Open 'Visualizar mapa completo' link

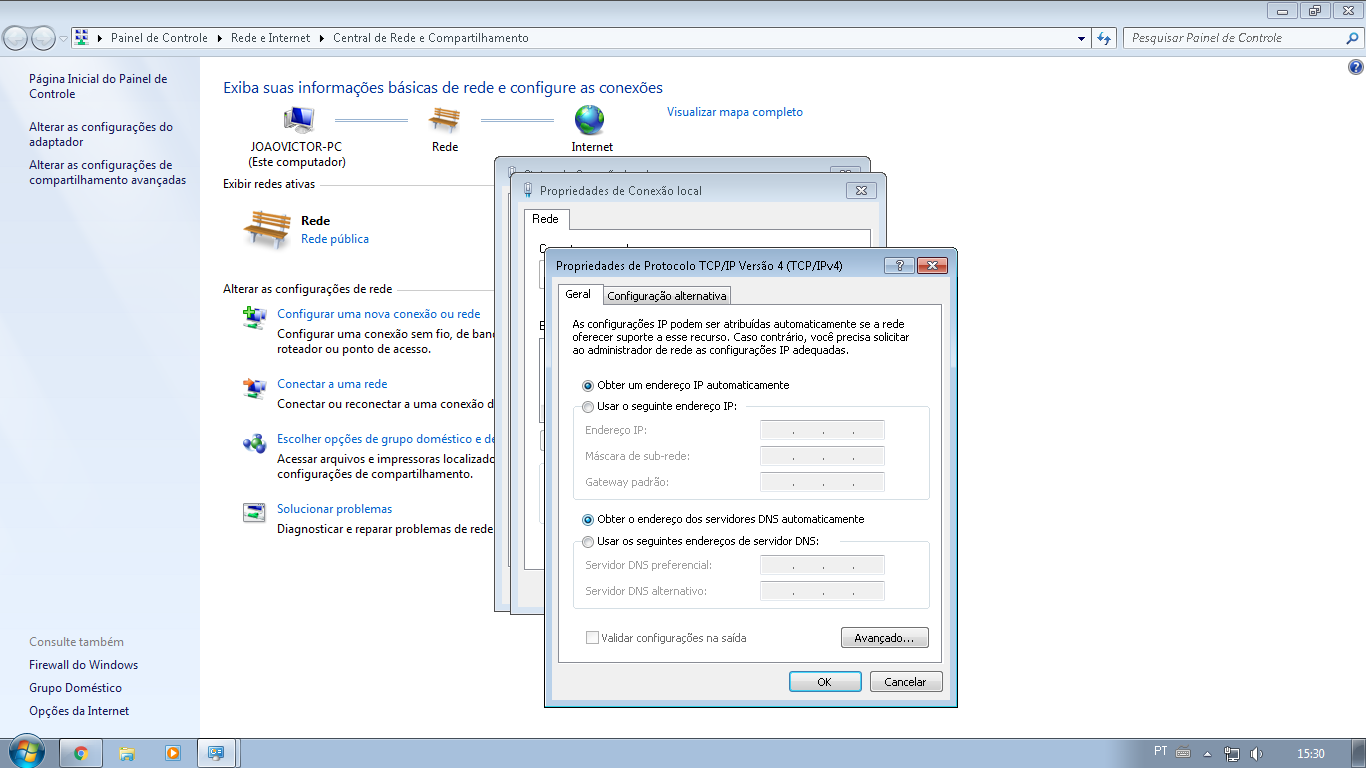tap(735, 112)
